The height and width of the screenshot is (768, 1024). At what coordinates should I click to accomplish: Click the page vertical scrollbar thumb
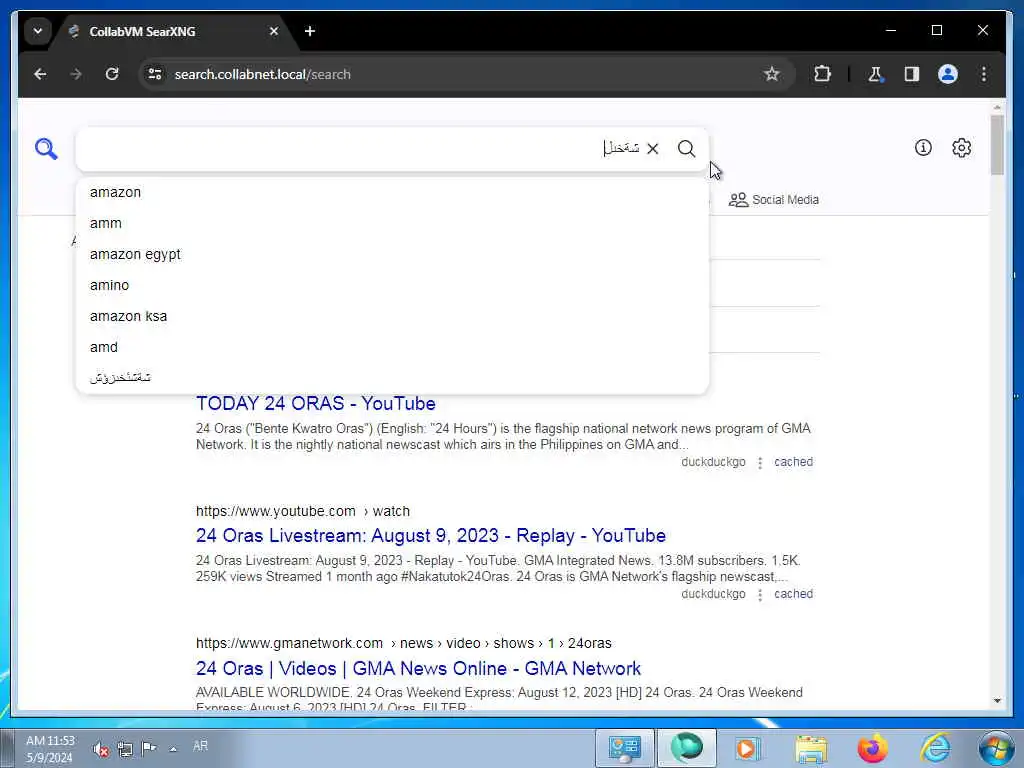[x=997, y=145]
